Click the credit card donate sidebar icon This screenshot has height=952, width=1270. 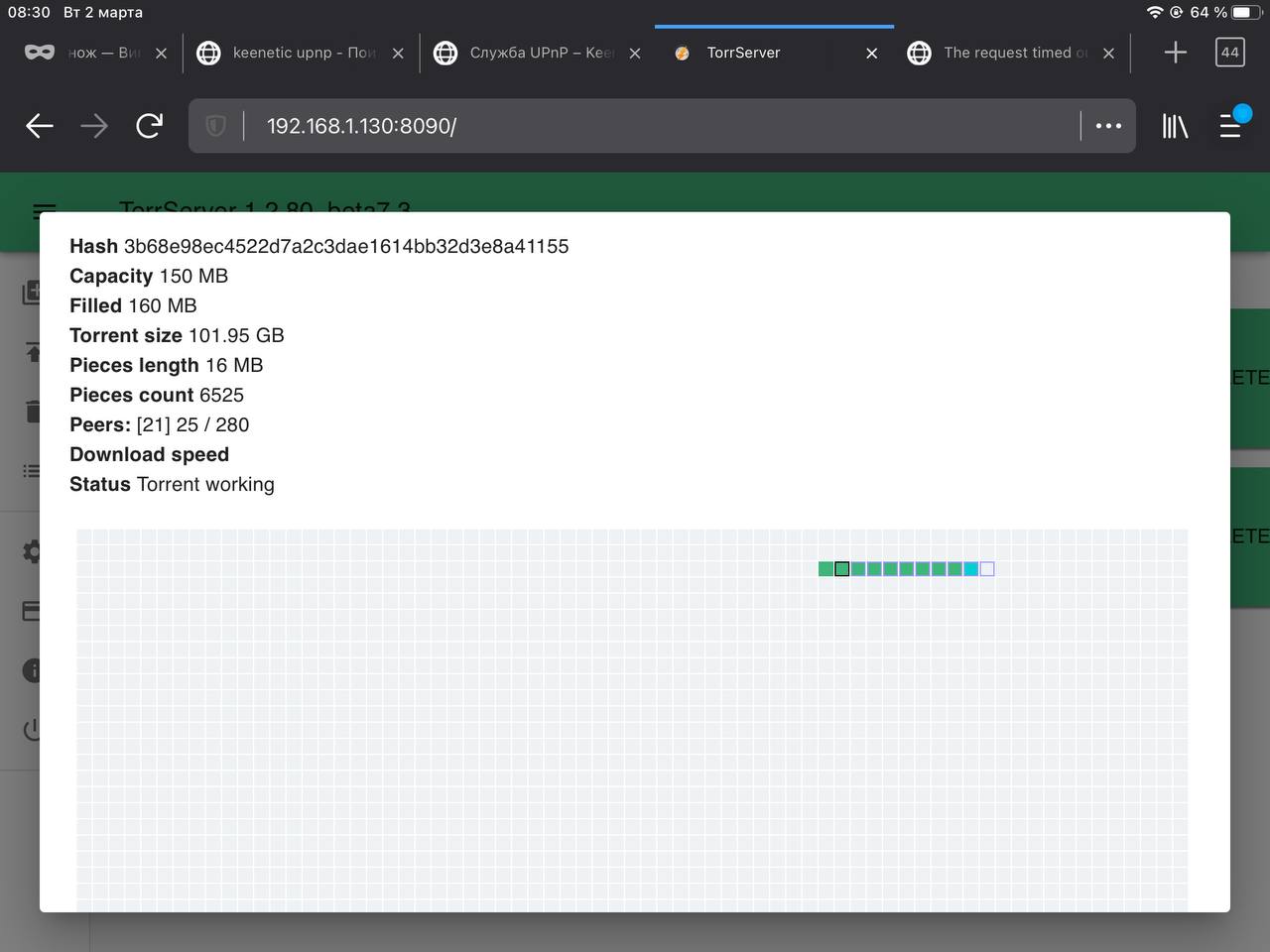32,611
